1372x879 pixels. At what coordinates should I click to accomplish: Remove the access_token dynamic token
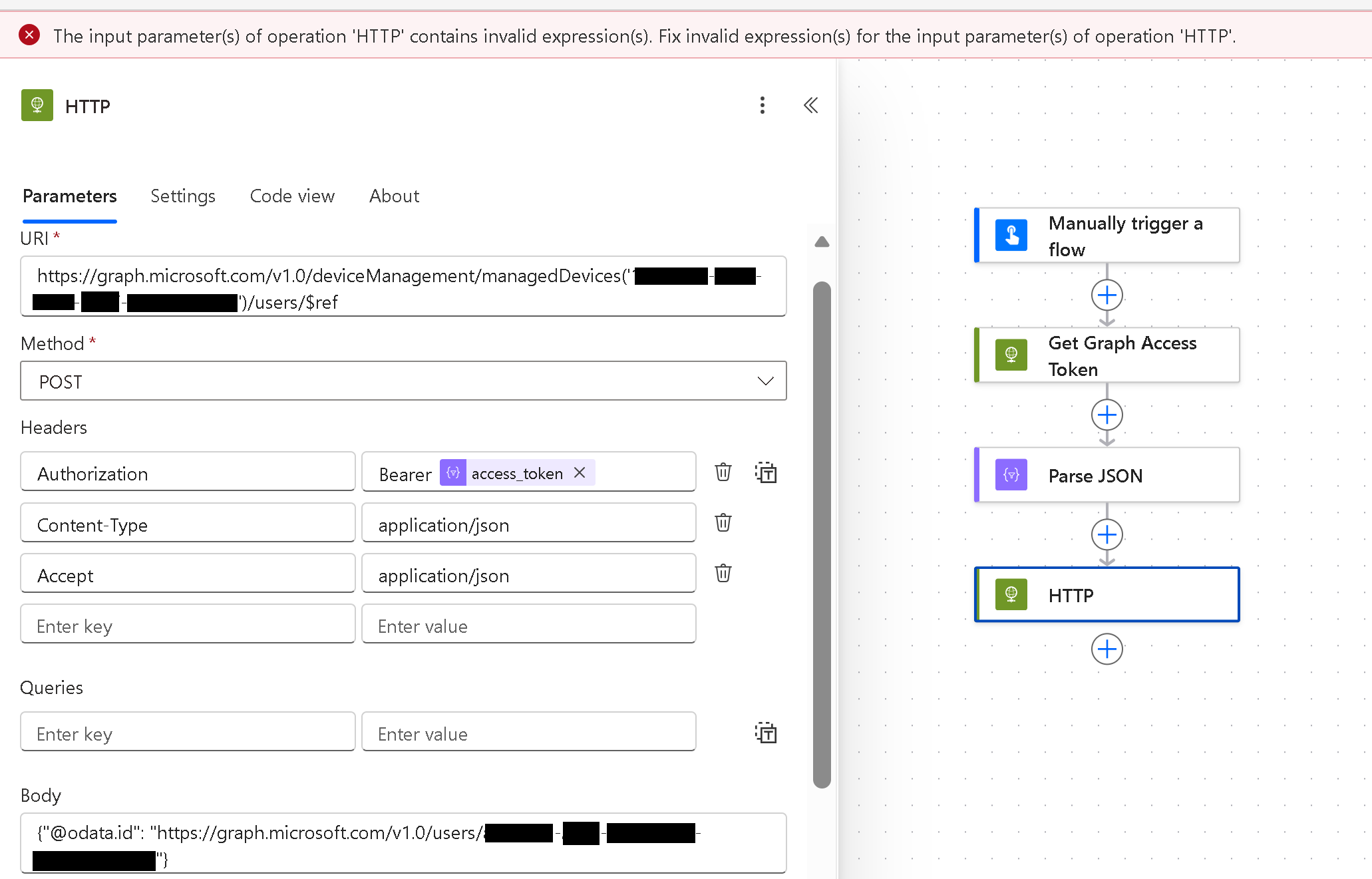[x=580, y=472]
